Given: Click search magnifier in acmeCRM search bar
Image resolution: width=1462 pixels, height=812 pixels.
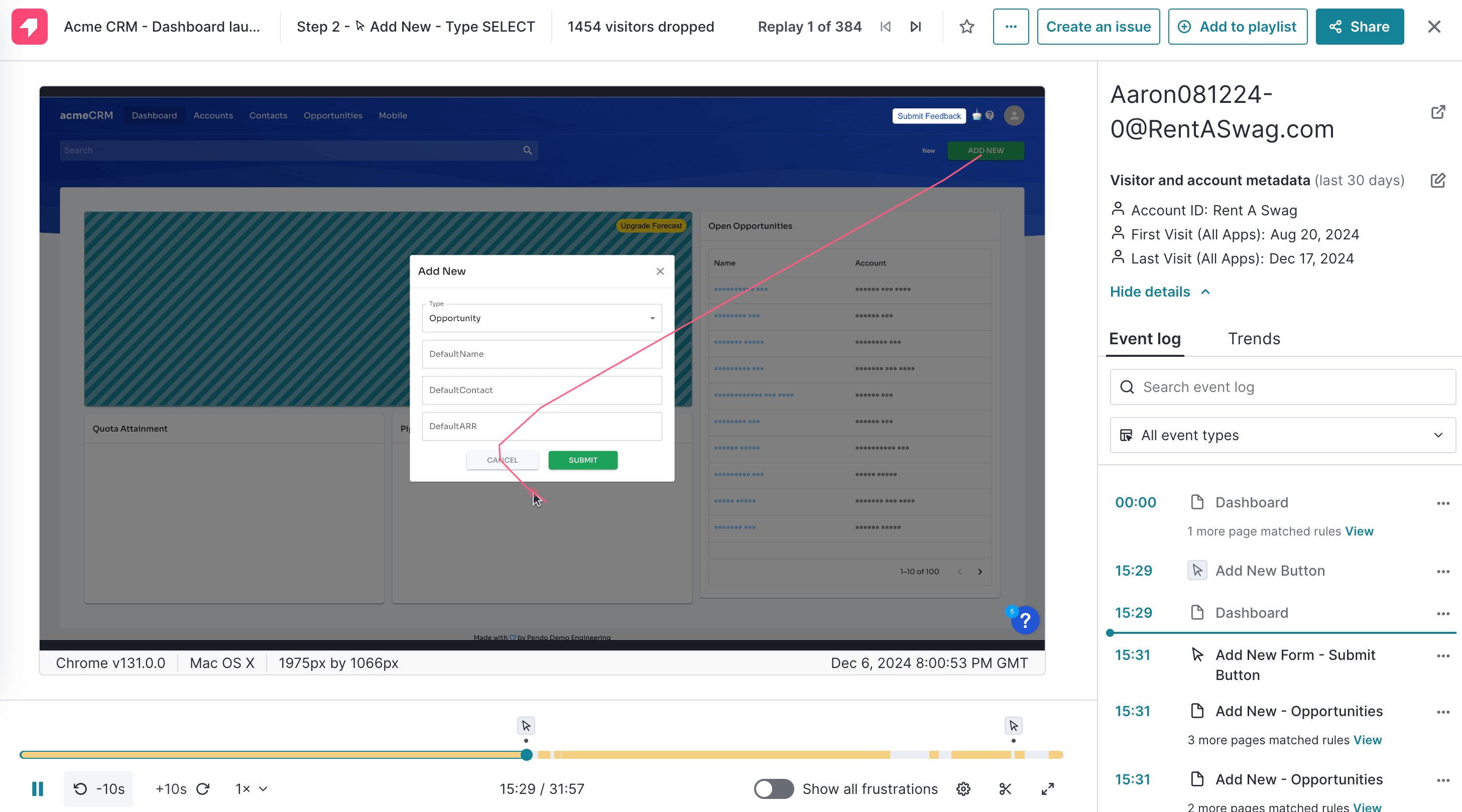Looking at the screenshot, I should tap(528, 151).
